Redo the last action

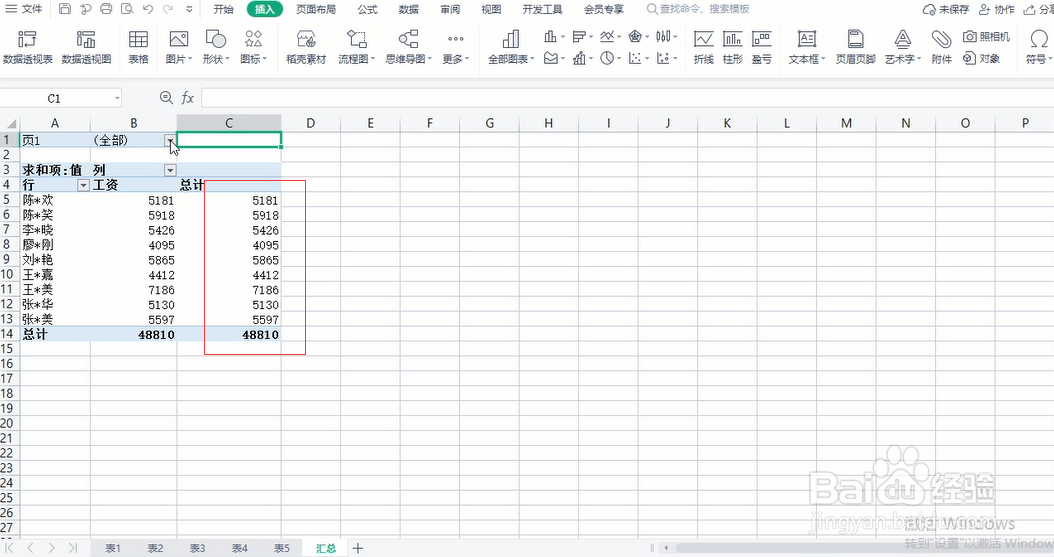(168, 9)
